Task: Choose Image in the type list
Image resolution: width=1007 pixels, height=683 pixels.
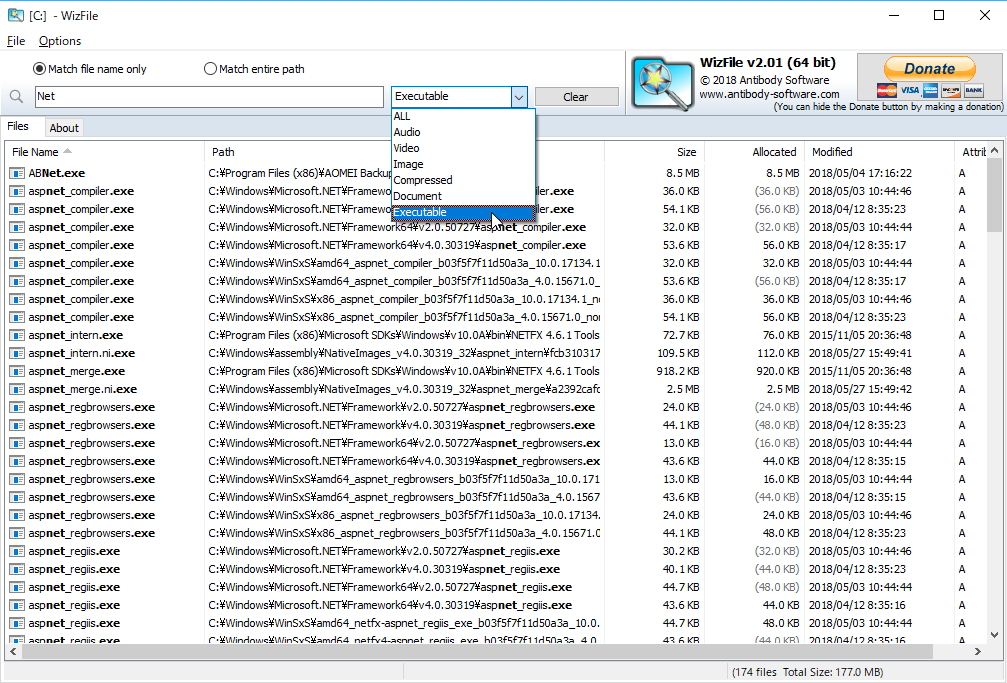Action: click(x=463, y=164)
